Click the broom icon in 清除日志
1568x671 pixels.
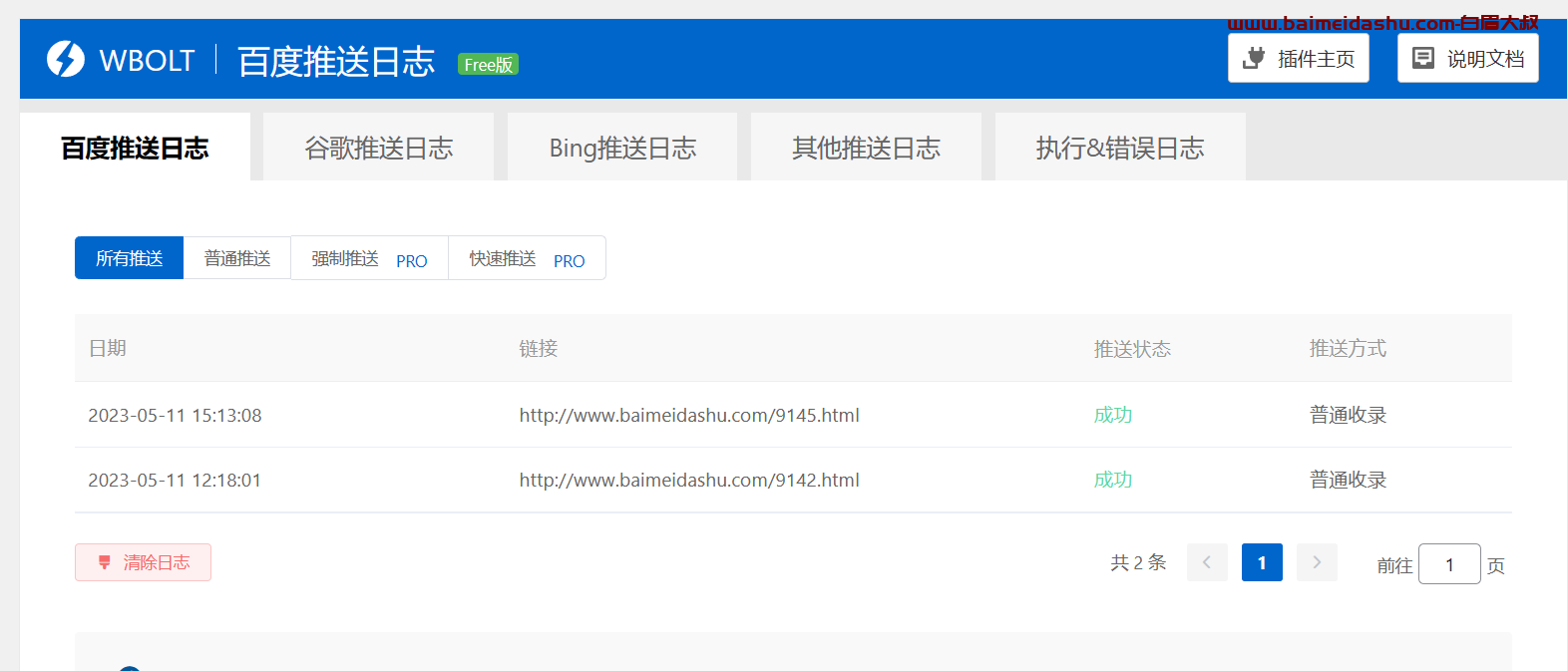click(105, 562)
